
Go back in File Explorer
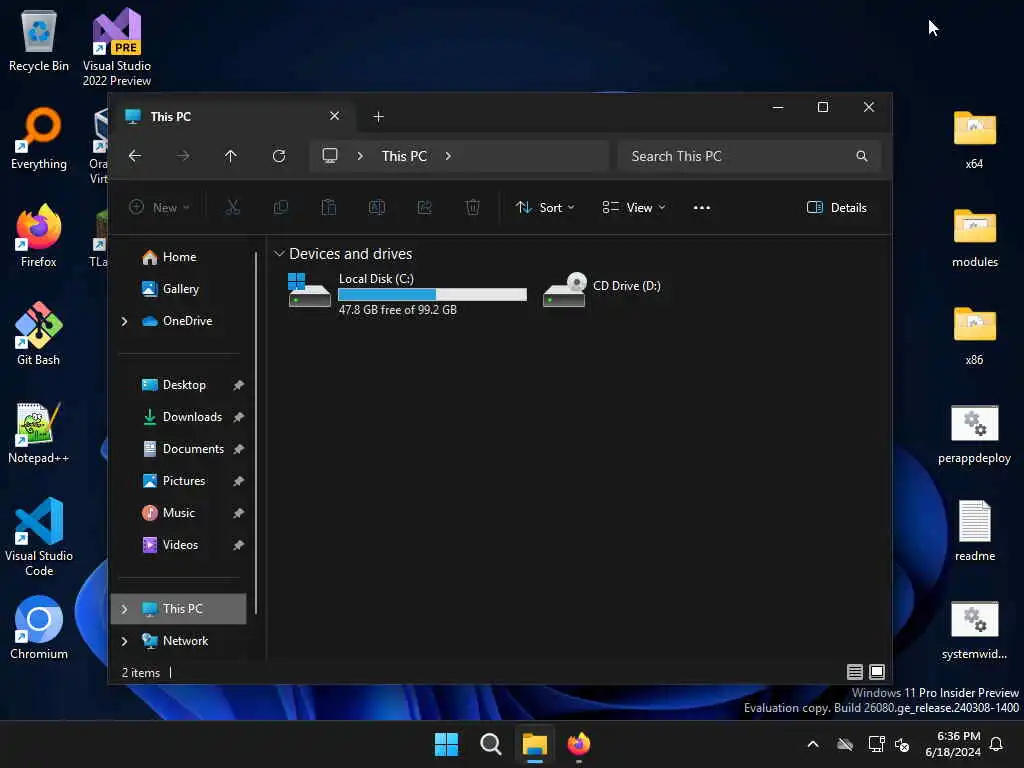click(x=135, y=156)
